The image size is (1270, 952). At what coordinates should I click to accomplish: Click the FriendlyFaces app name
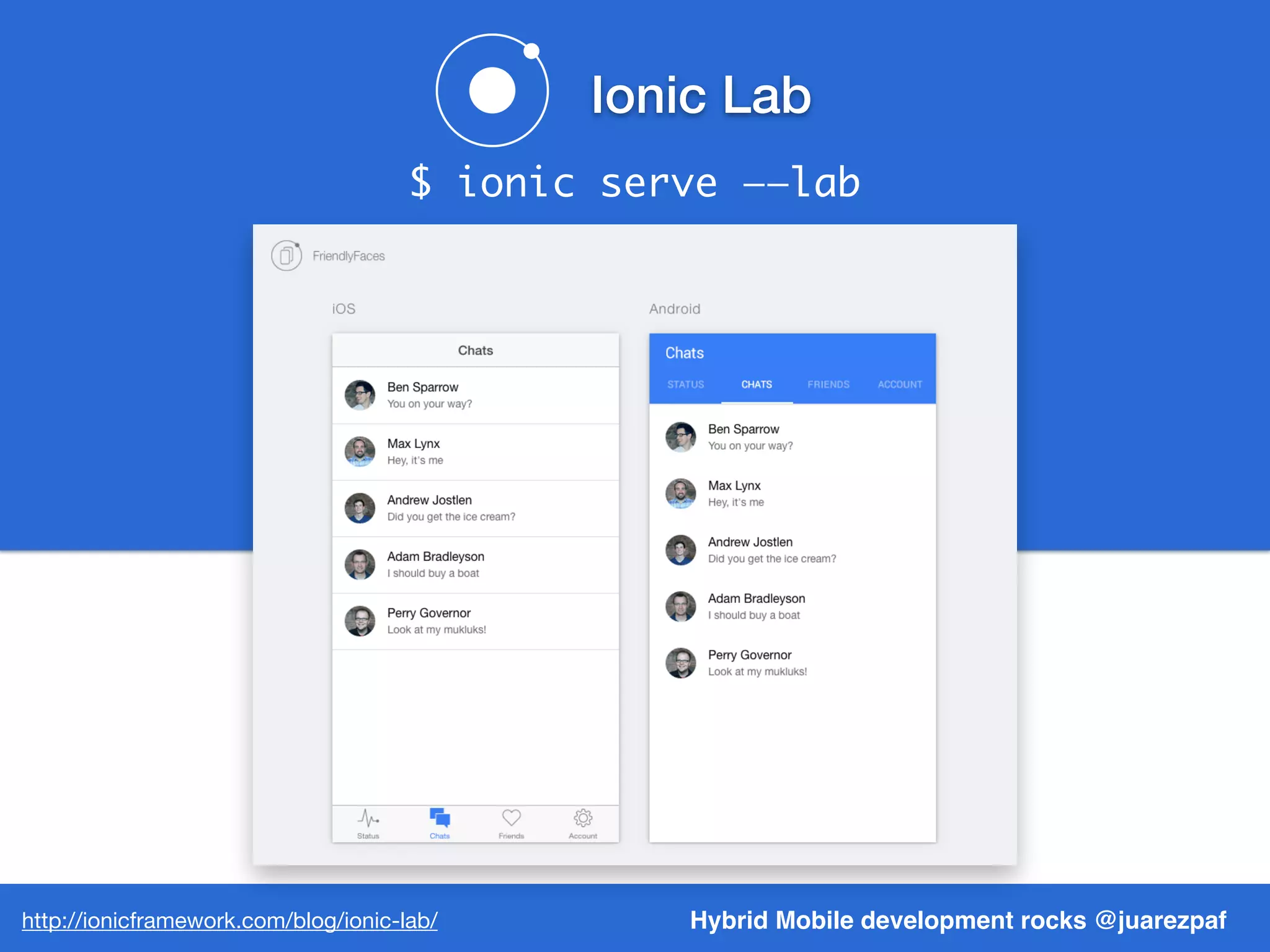point(349,256)
